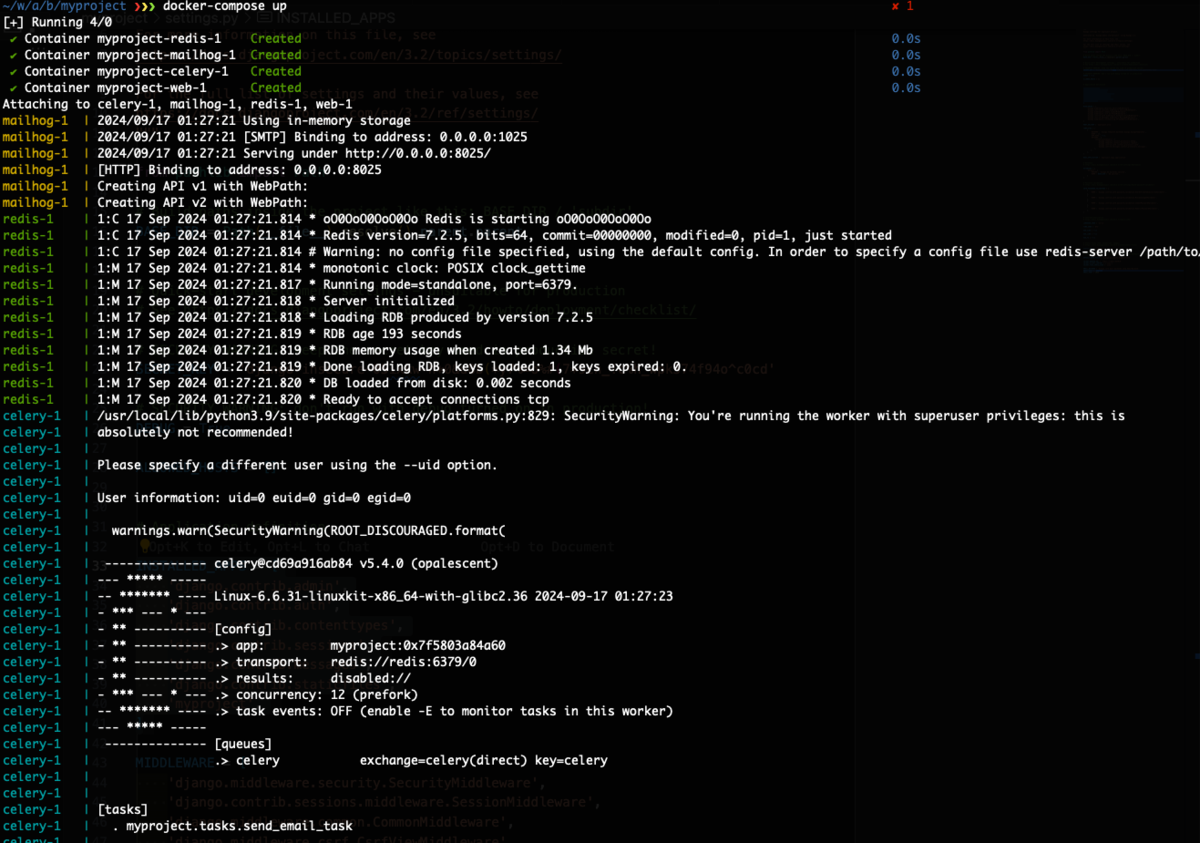Image resolution: width=1200 pixels, height=843 pixels.
Task: Click the 'Server initialized' redis line
Action: click(275, 301)
